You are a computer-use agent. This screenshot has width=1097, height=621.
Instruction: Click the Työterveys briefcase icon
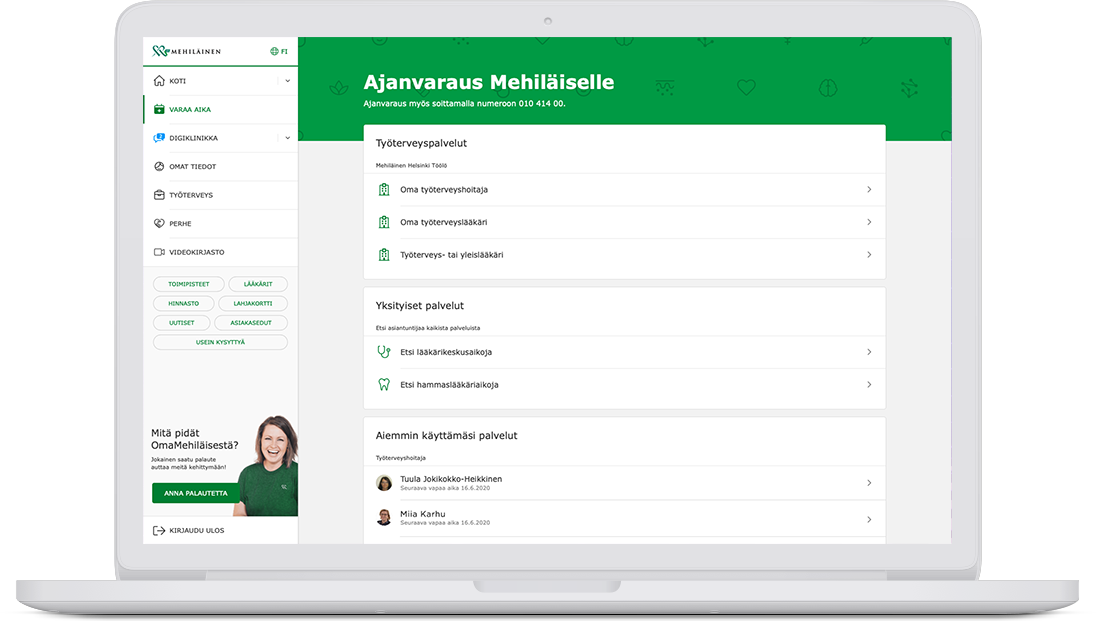point(159,195)
